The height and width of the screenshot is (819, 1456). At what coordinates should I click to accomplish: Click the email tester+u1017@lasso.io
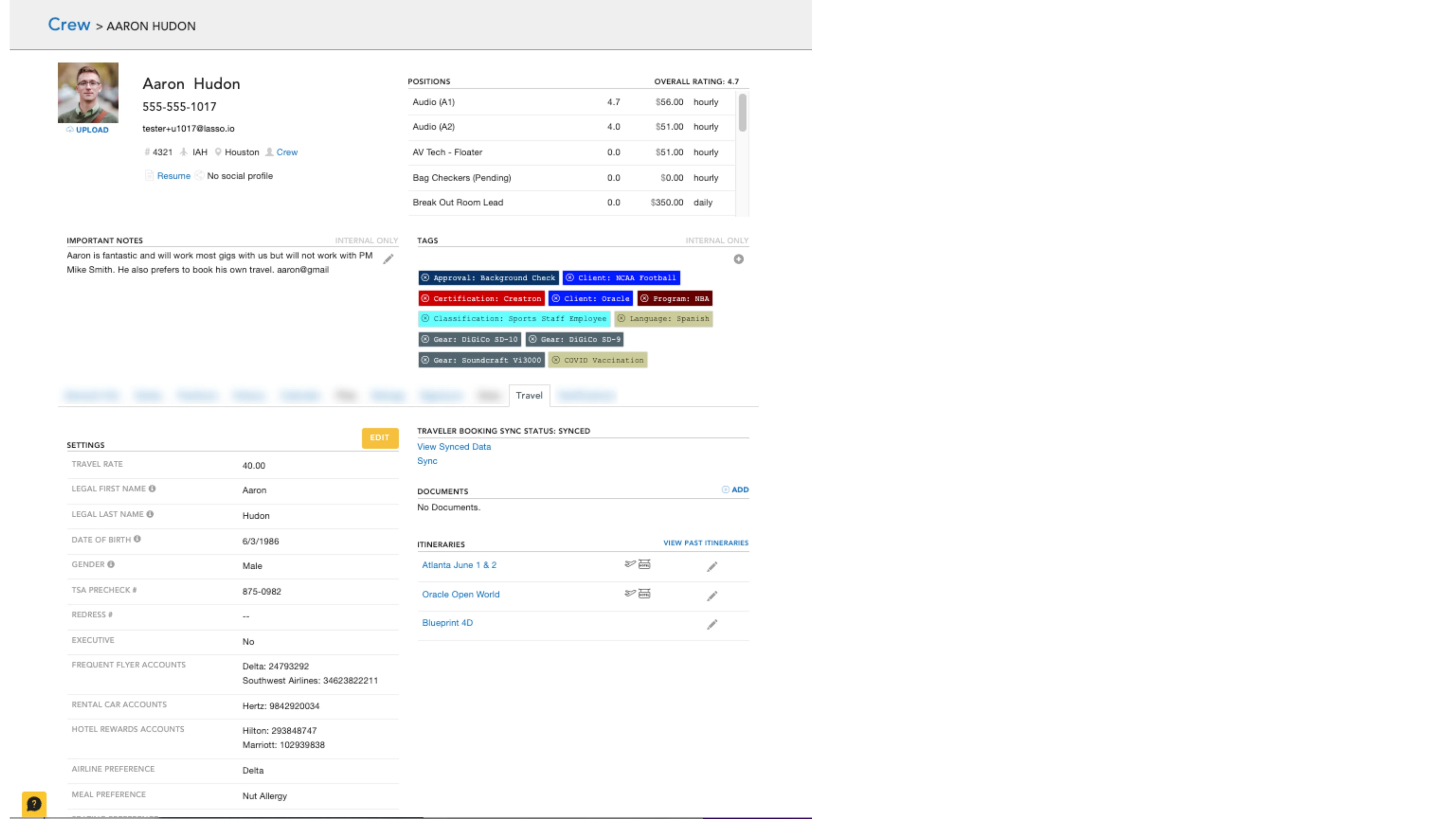coord(188,128)
